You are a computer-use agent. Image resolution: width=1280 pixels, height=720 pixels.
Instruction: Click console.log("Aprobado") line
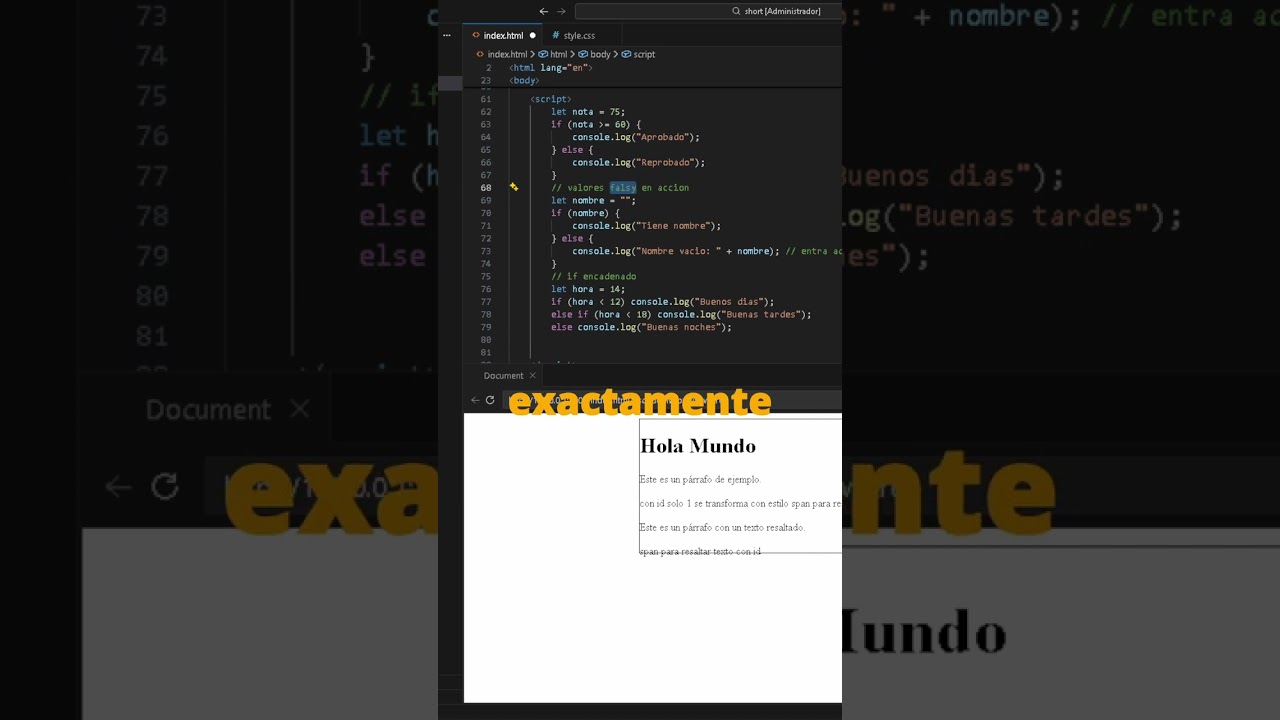point(636,137)
